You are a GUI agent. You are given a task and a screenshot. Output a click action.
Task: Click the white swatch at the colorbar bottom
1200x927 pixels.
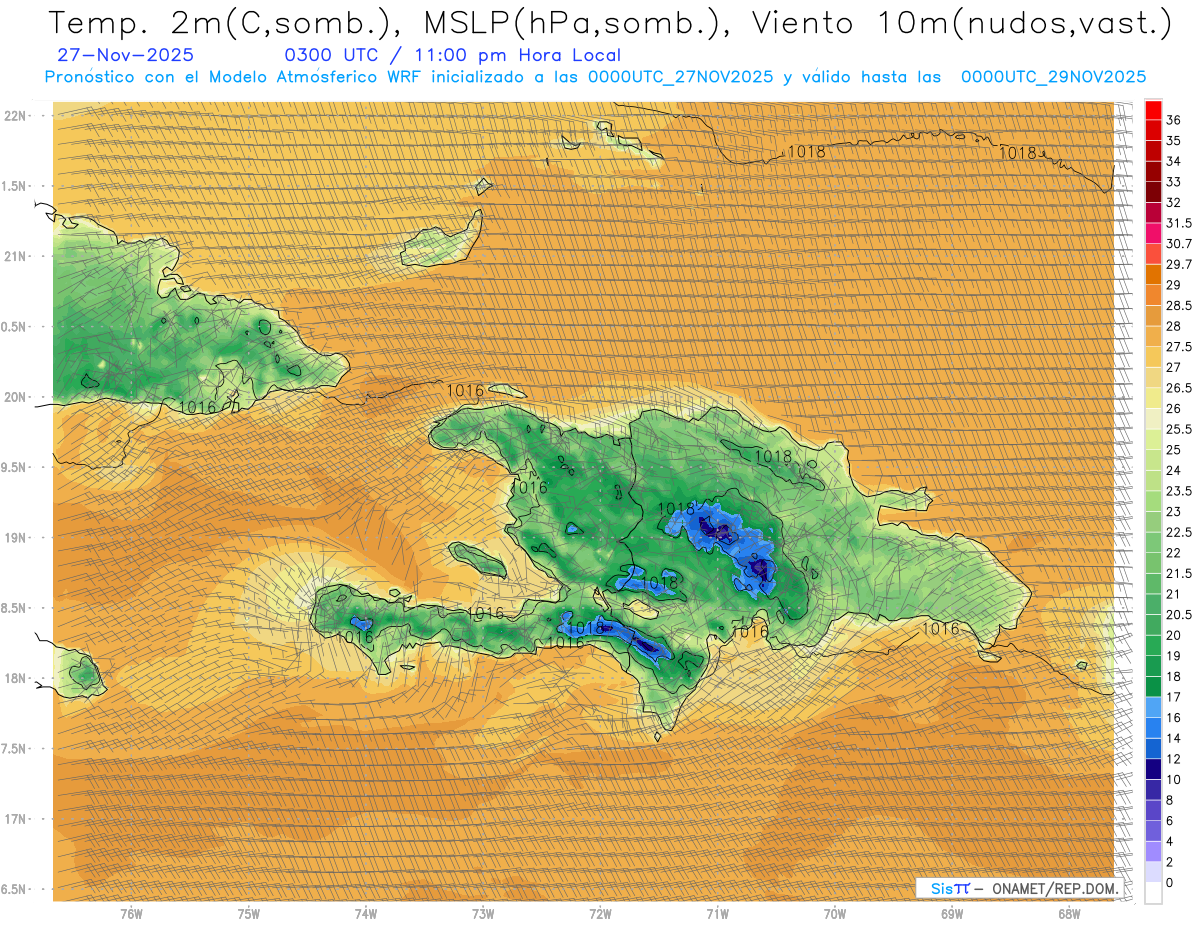(1153, 893)
